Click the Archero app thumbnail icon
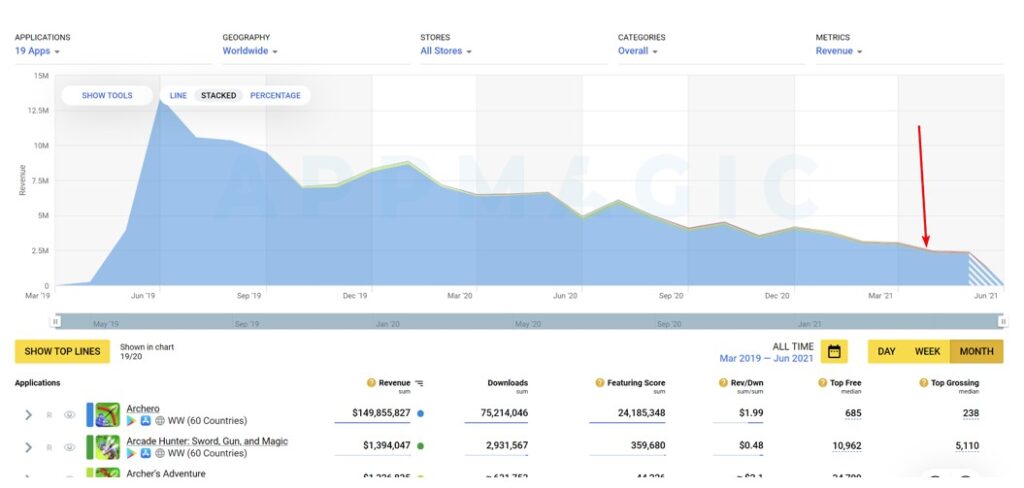The height and width of the screenshot is (488, 1024). coord(107,414)
